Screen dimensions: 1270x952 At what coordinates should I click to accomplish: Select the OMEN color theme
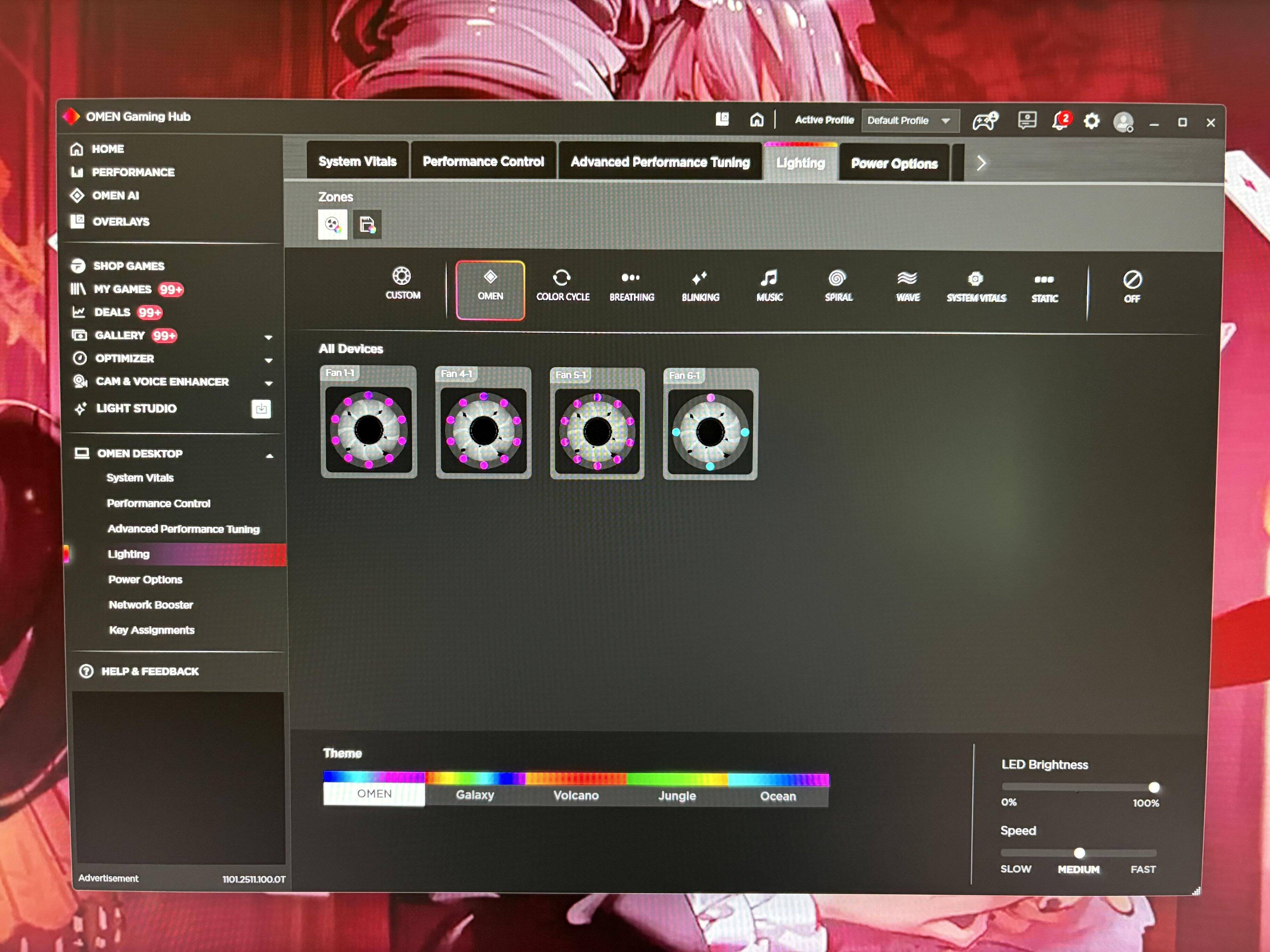click(374, 788)
